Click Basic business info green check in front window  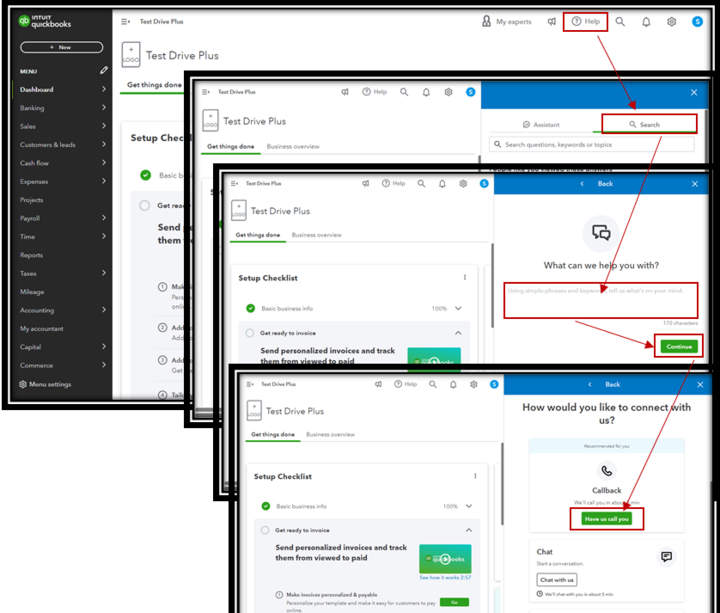pyautogui.click(x=265, y=506)
